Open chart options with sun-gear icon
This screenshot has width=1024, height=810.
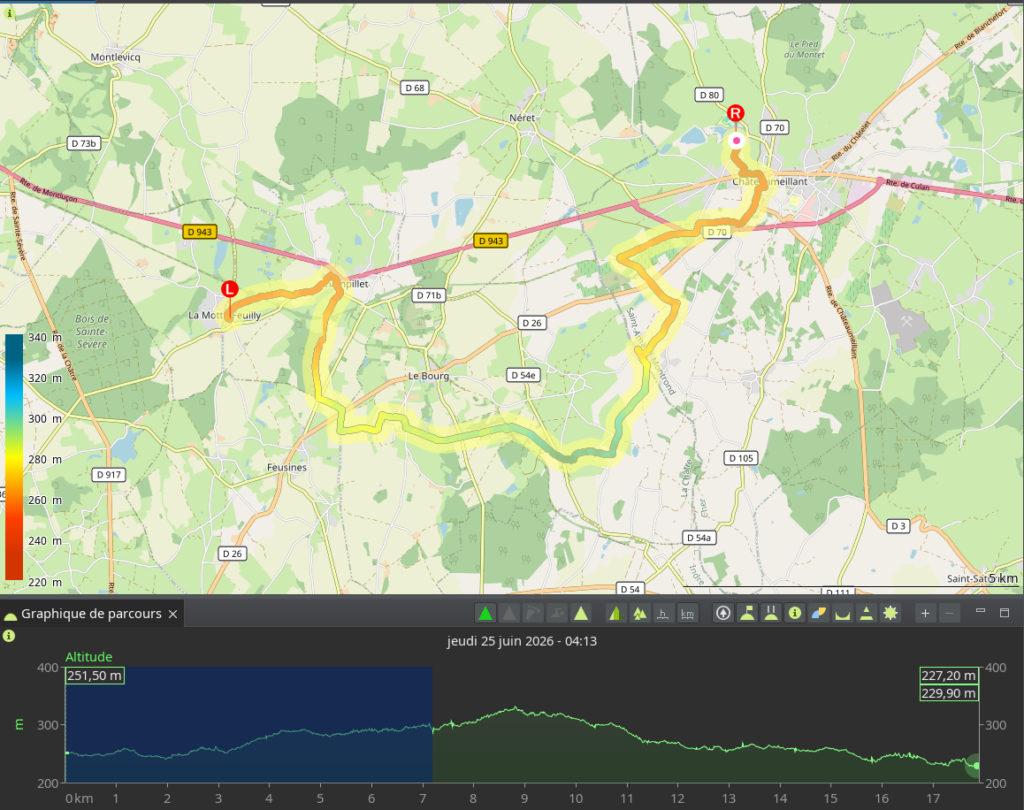click(x=890, y=613)
